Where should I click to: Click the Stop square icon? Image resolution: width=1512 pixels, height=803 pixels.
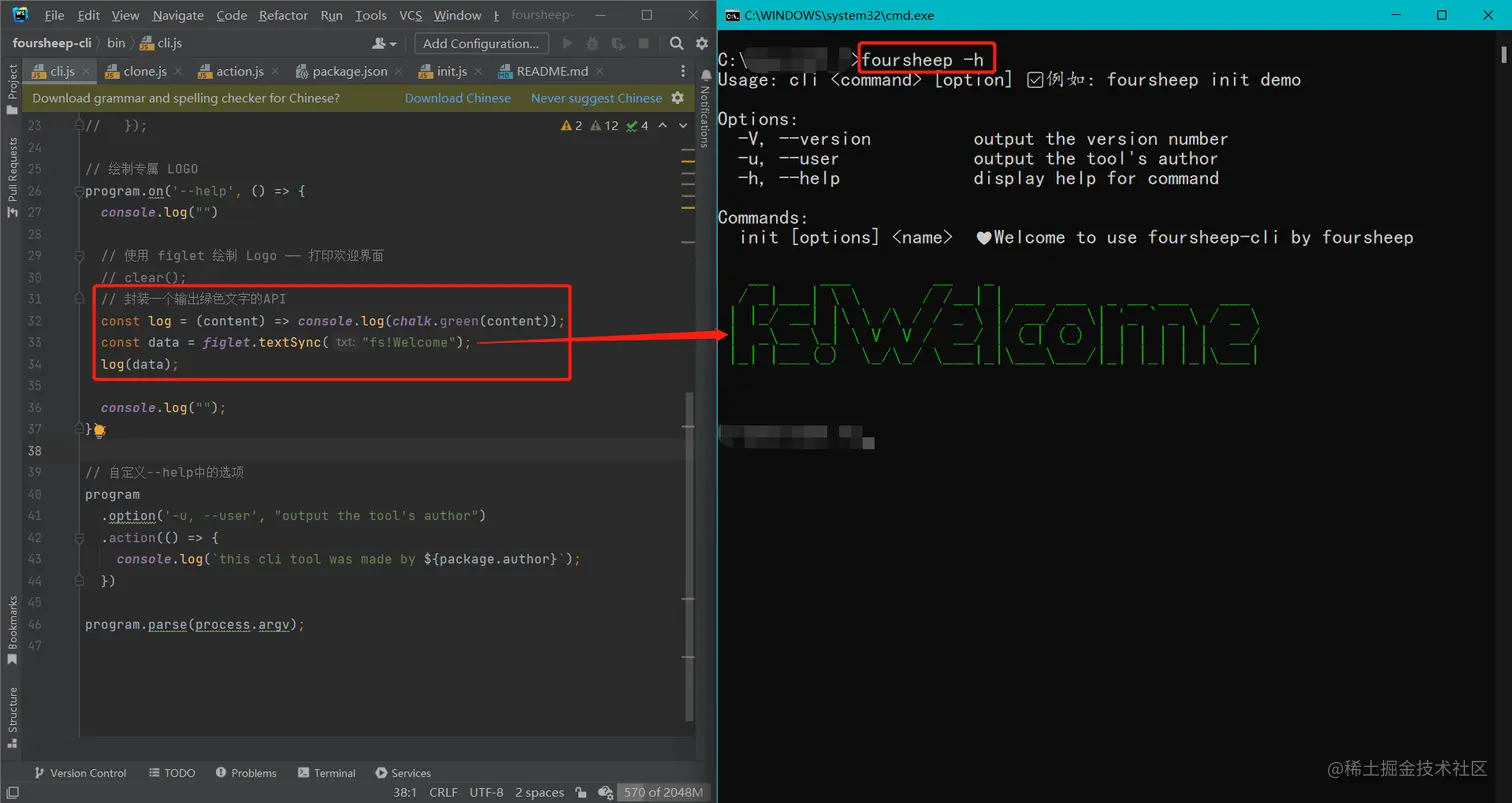[644, 43]
